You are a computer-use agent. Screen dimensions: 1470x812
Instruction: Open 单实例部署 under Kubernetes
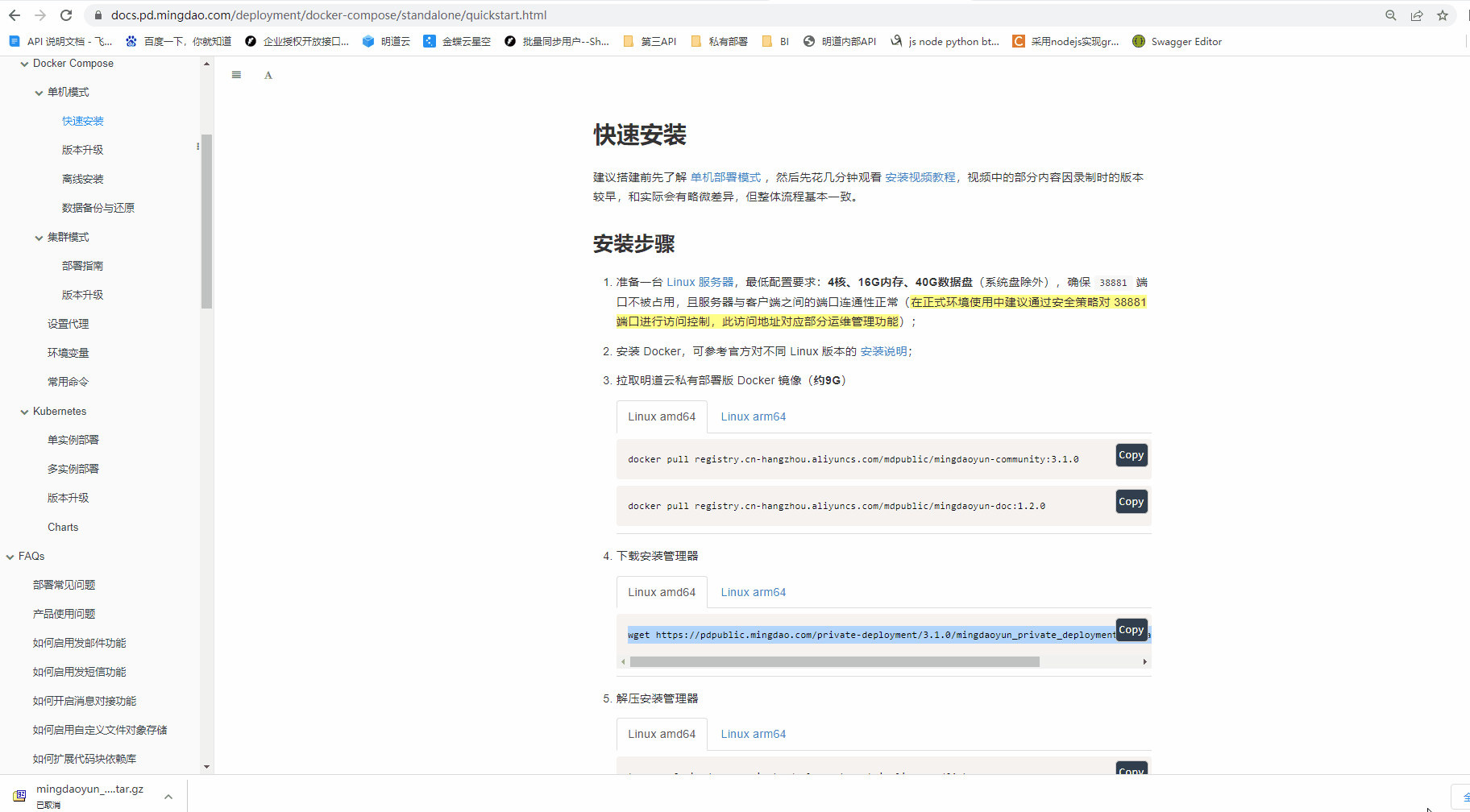pos(73,440)
